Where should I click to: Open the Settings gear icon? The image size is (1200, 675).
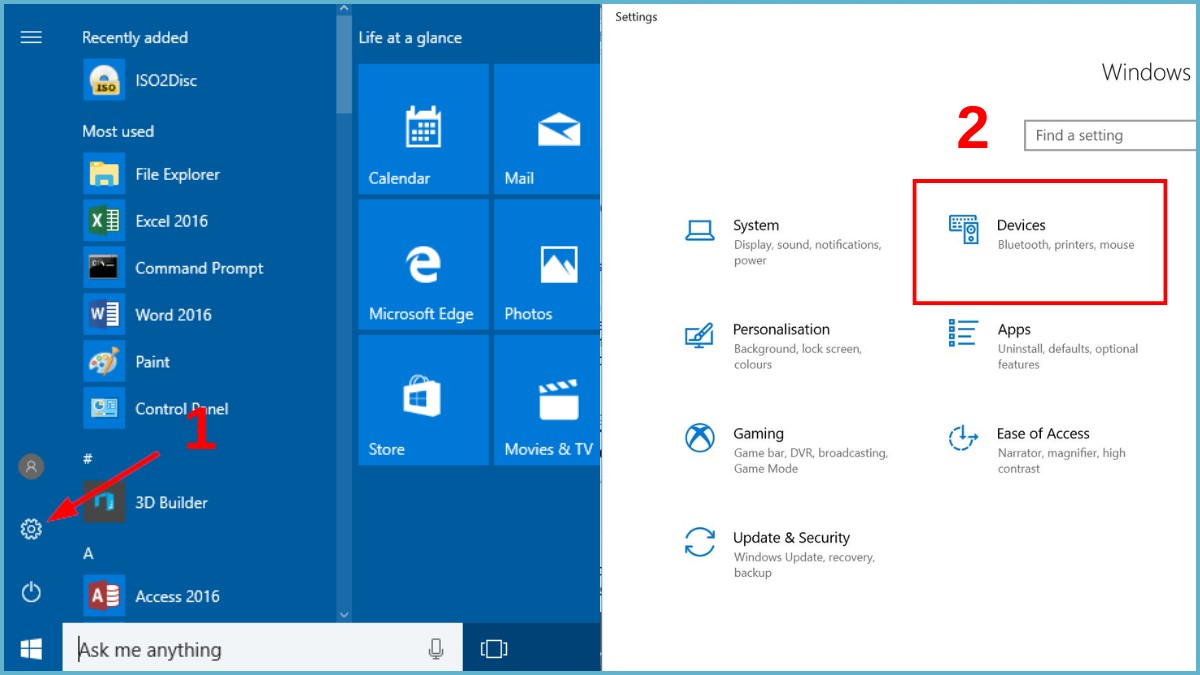[x=31, y=529]
